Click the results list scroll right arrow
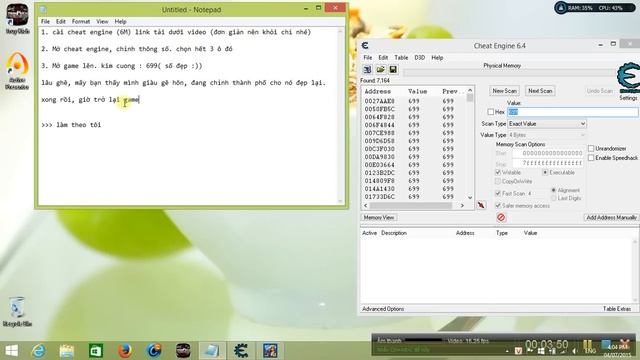Viewport: 640px width, 360px height. coord(462,206)
